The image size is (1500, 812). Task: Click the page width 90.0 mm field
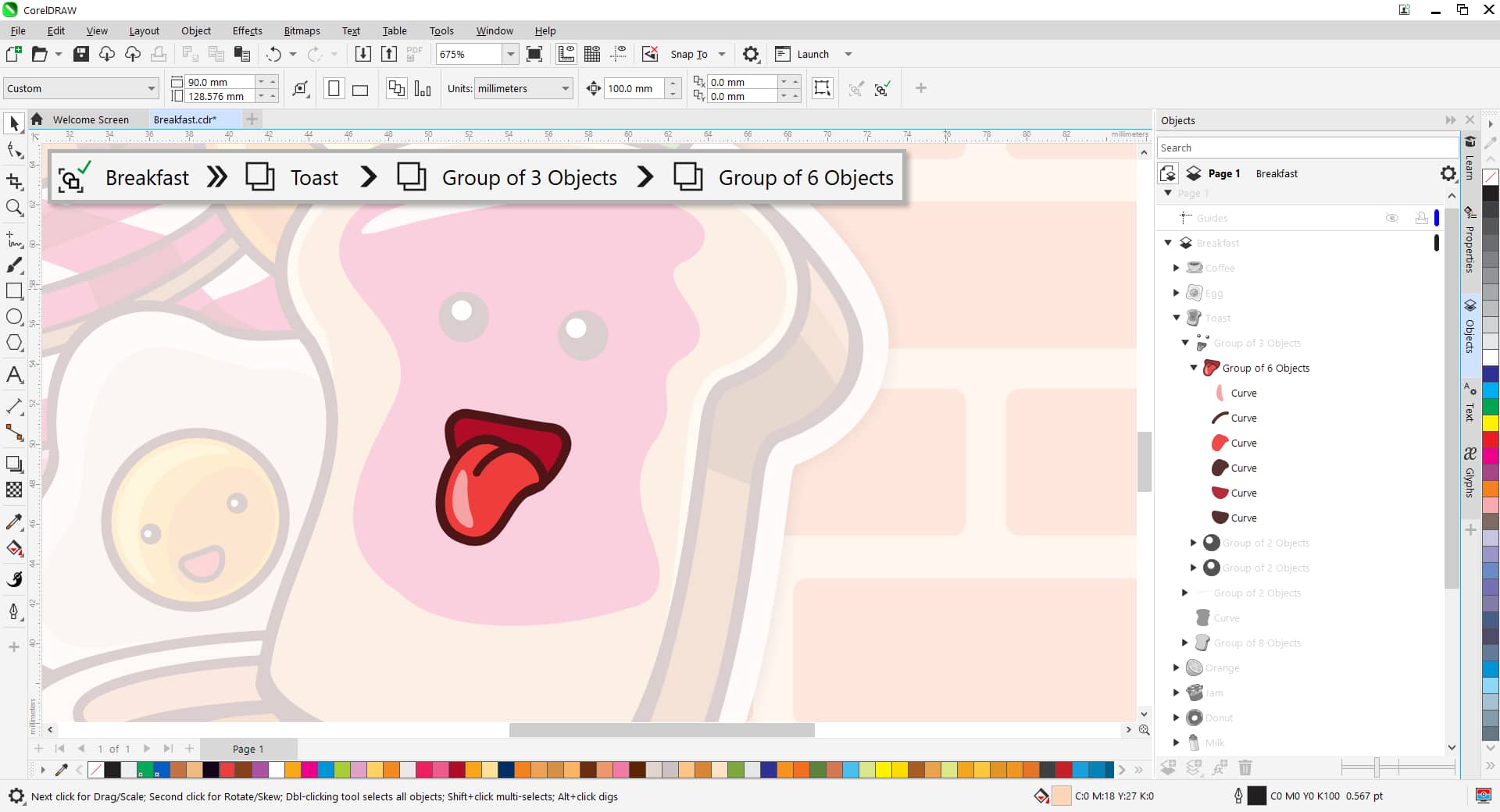pos(220,82)
